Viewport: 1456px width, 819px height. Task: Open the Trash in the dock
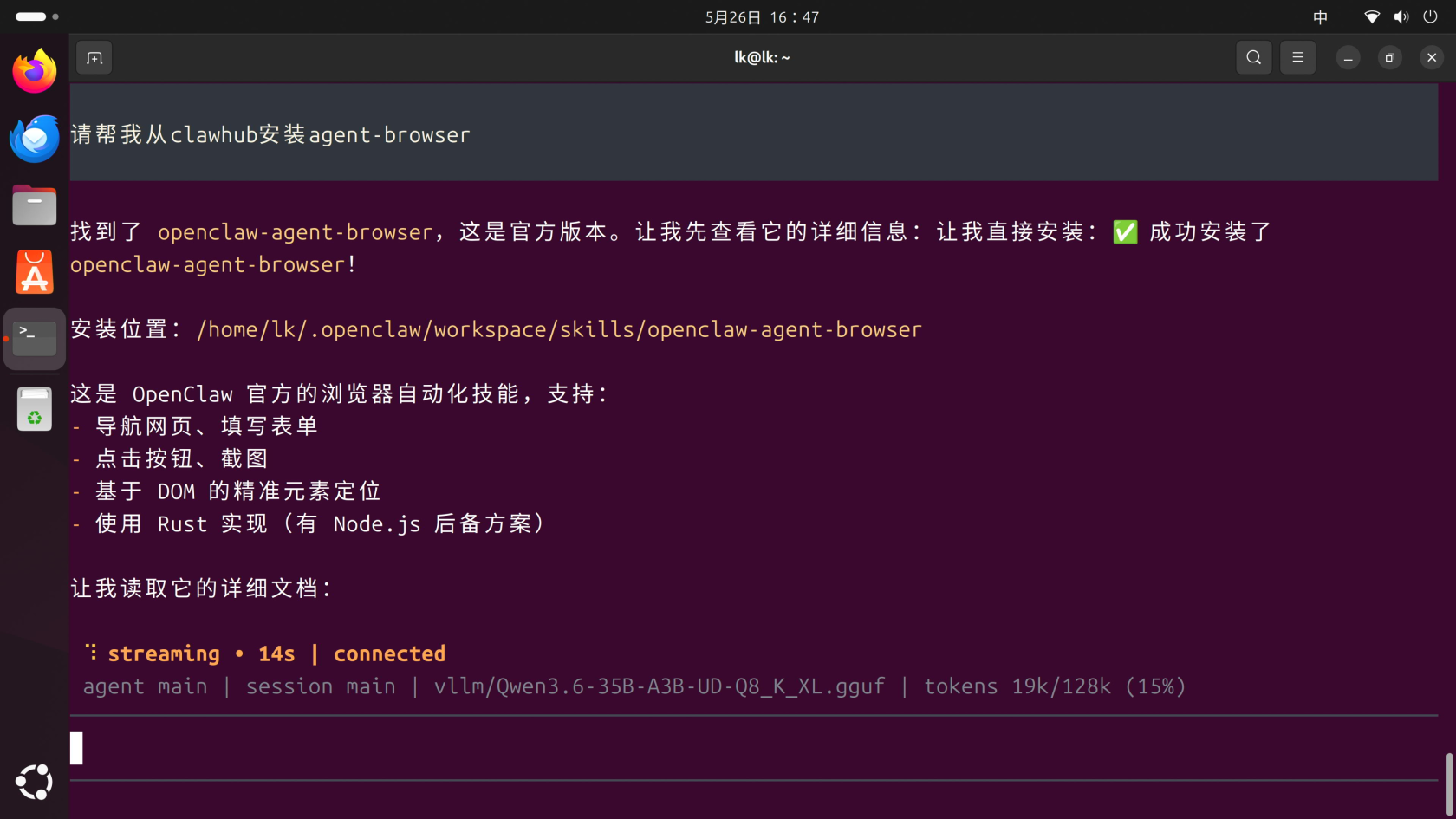(x=35, y=409)
